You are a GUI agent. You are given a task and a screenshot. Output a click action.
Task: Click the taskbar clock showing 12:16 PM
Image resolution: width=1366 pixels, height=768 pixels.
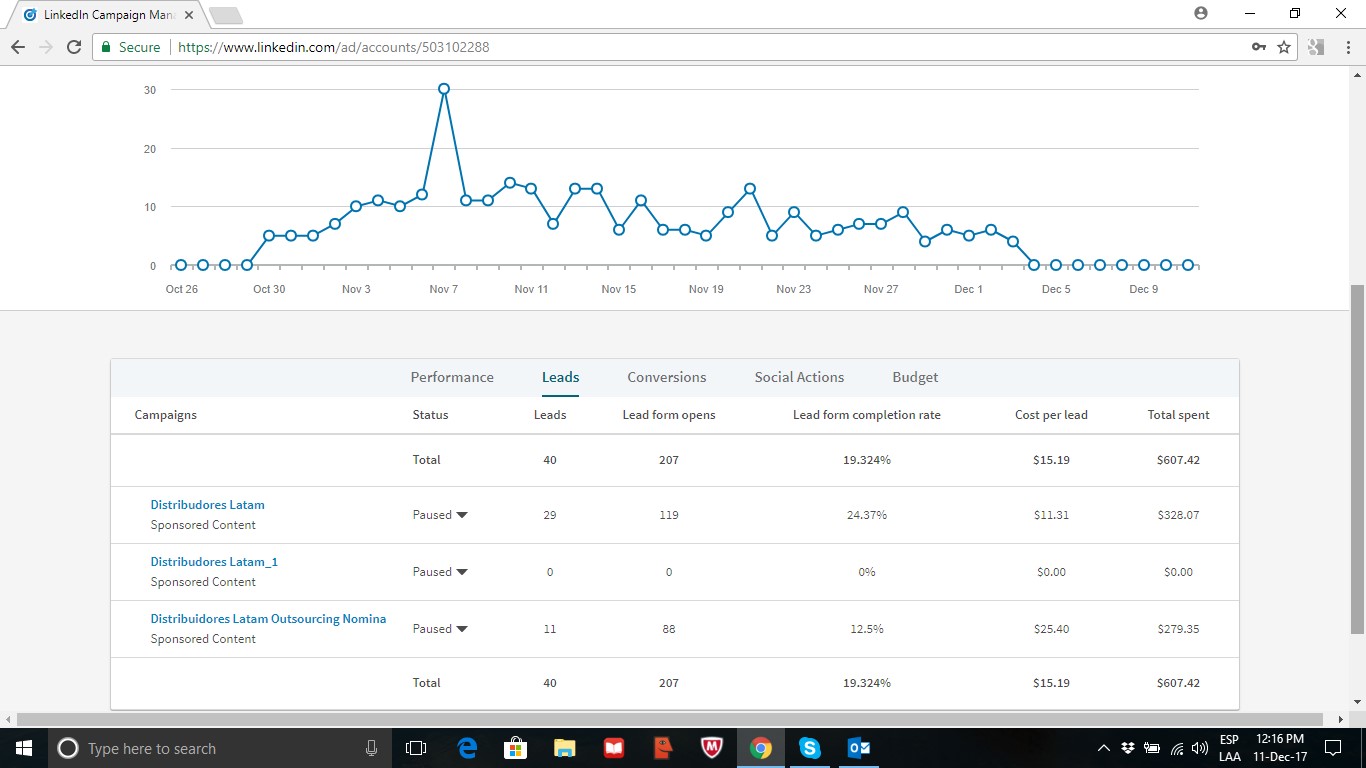click(1279, 748)
